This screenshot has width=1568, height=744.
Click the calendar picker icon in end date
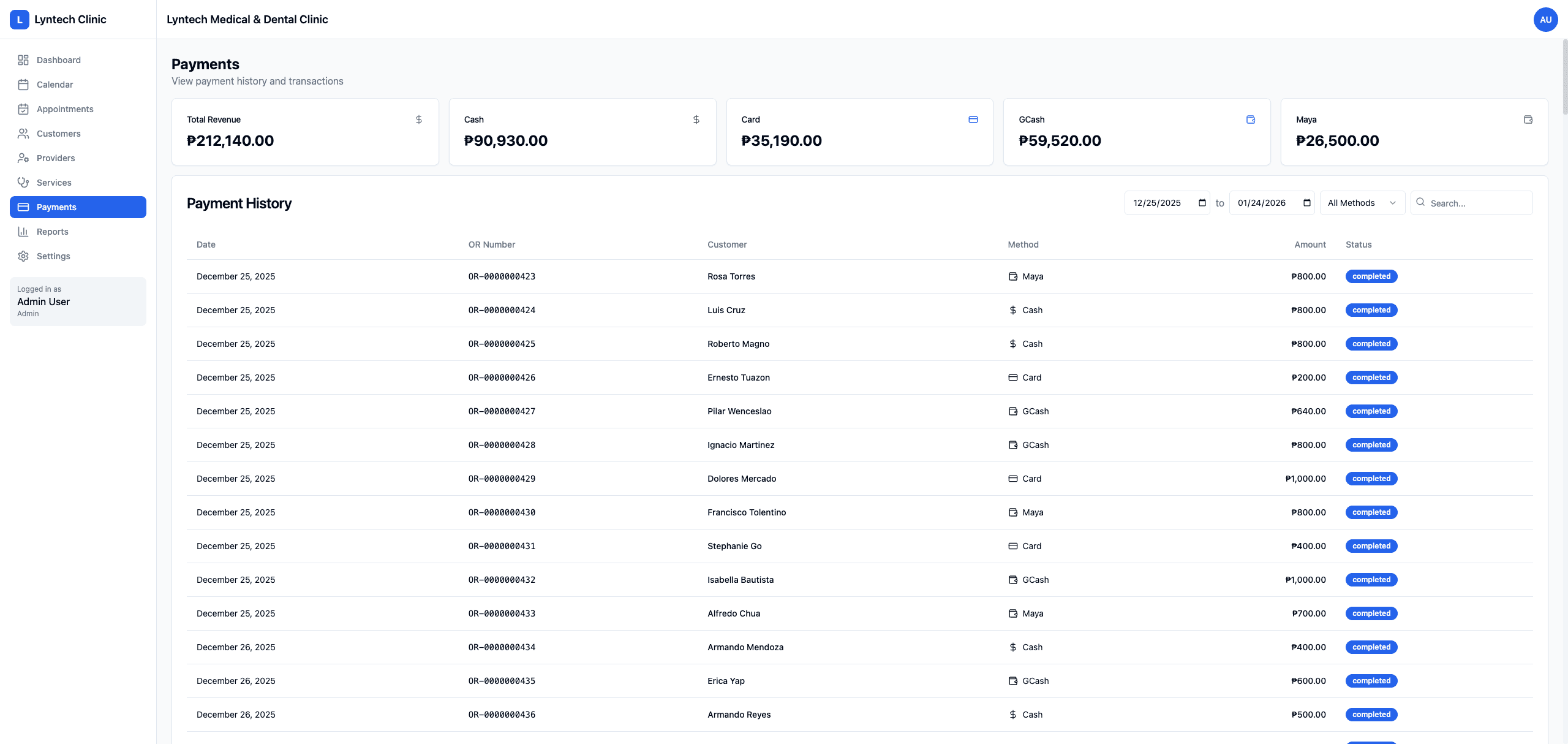pos(1307,203)
